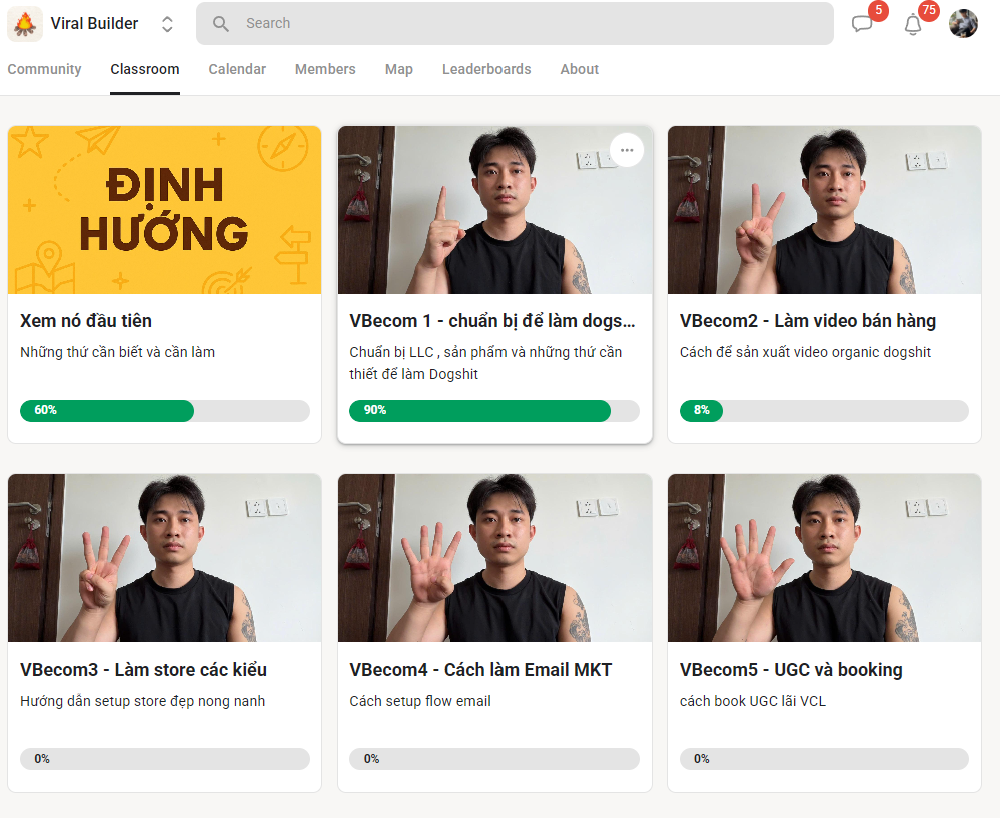
Task: Click the 60% progress bar
Action: (165, 411)
